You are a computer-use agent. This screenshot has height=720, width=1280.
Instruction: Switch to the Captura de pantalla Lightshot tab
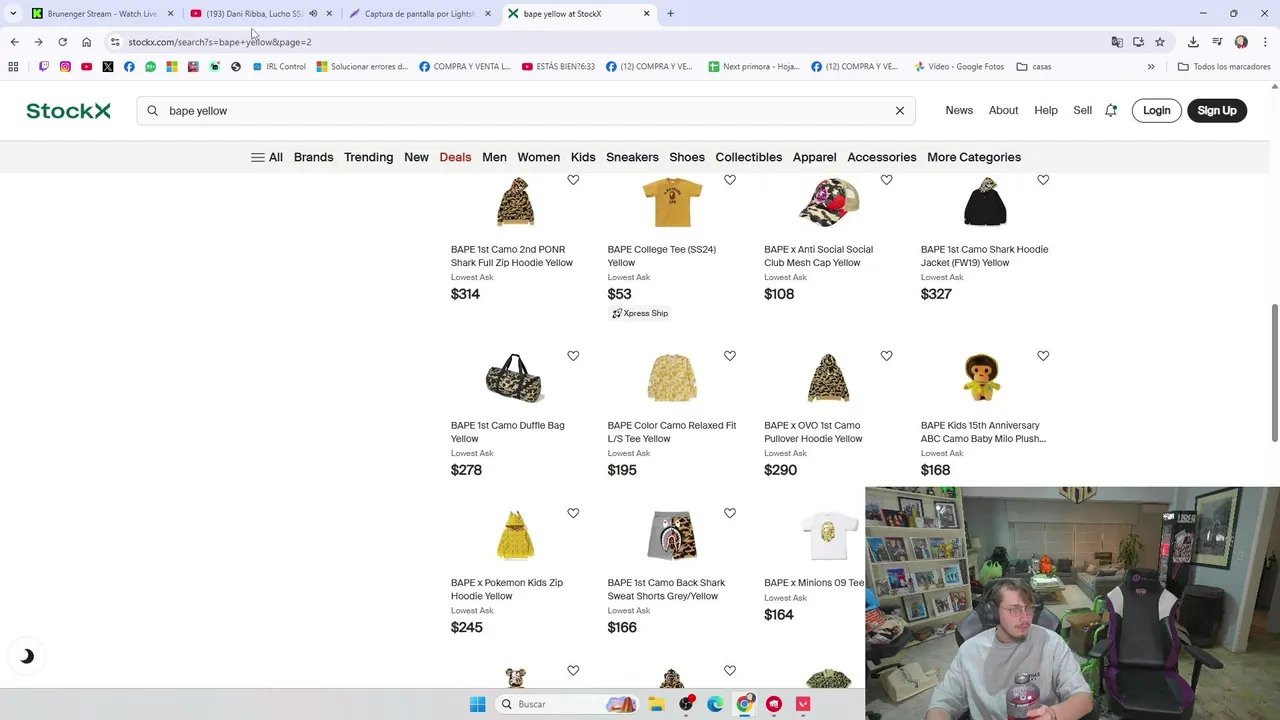coord(419,14)
